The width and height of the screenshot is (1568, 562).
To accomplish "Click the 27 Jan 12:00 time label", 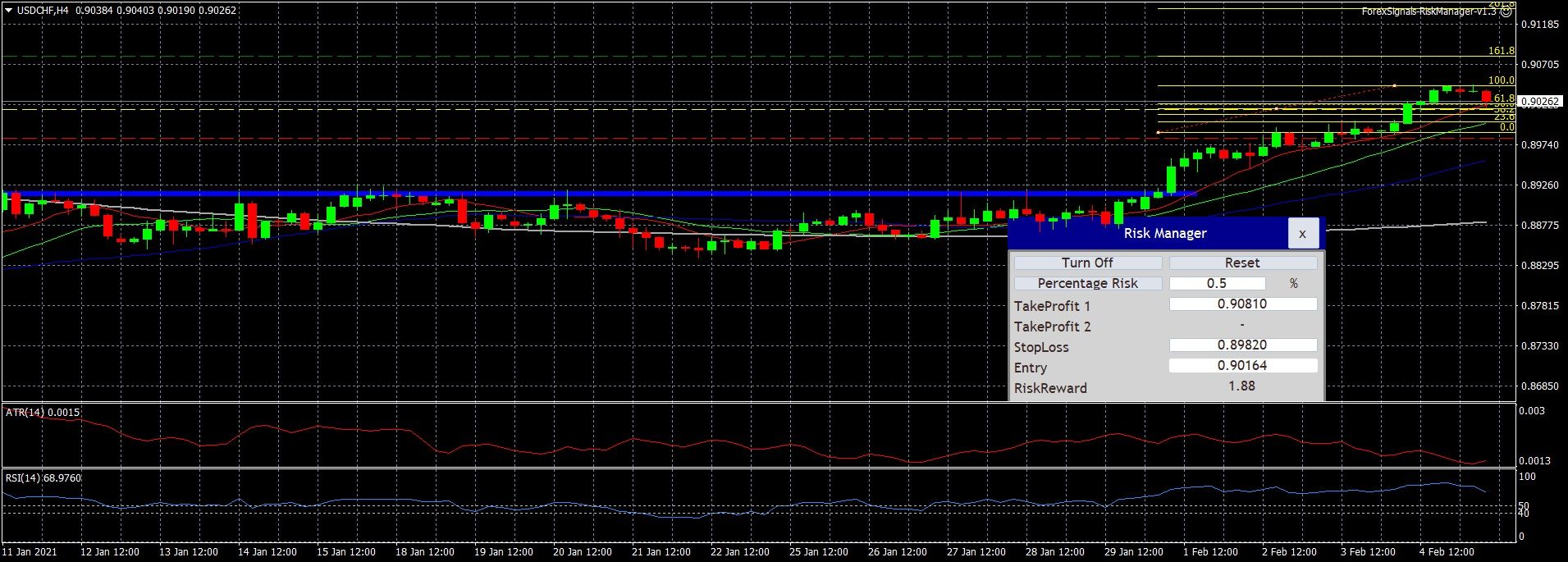I will click(x=976, y=552).
